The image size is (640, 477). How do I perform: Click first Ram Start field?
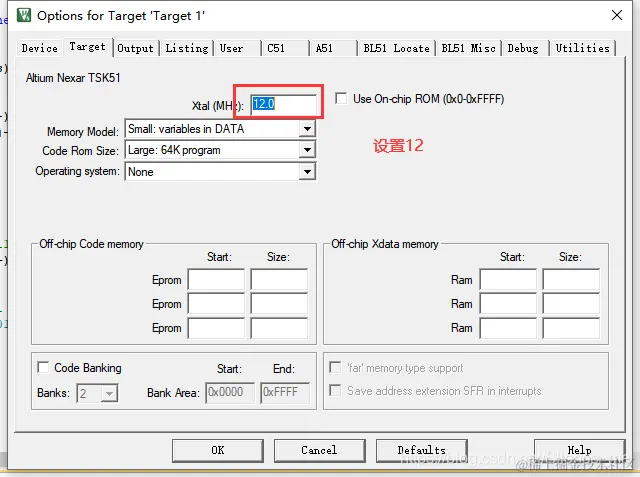point(508,280)
